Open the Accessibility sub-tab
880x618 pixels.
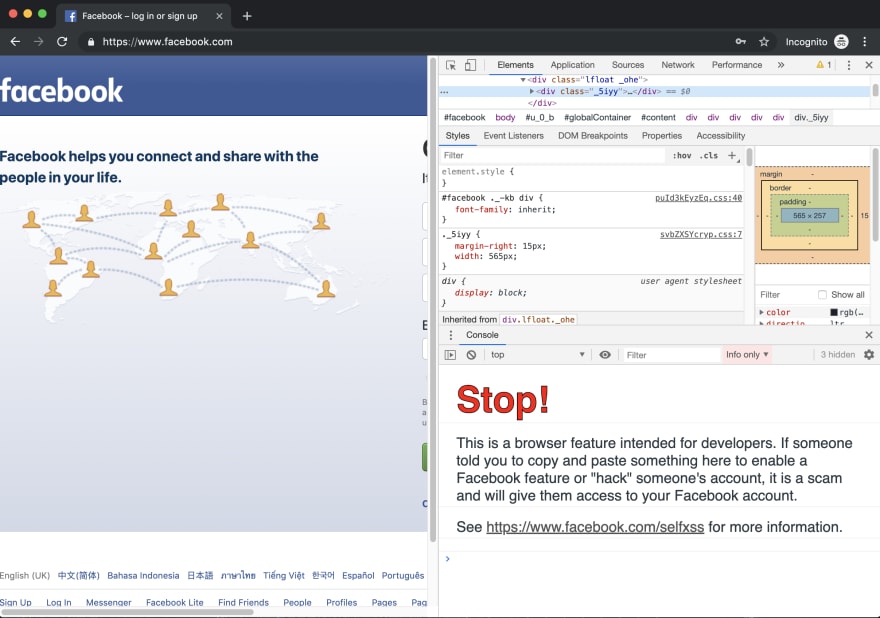[721, 136]
